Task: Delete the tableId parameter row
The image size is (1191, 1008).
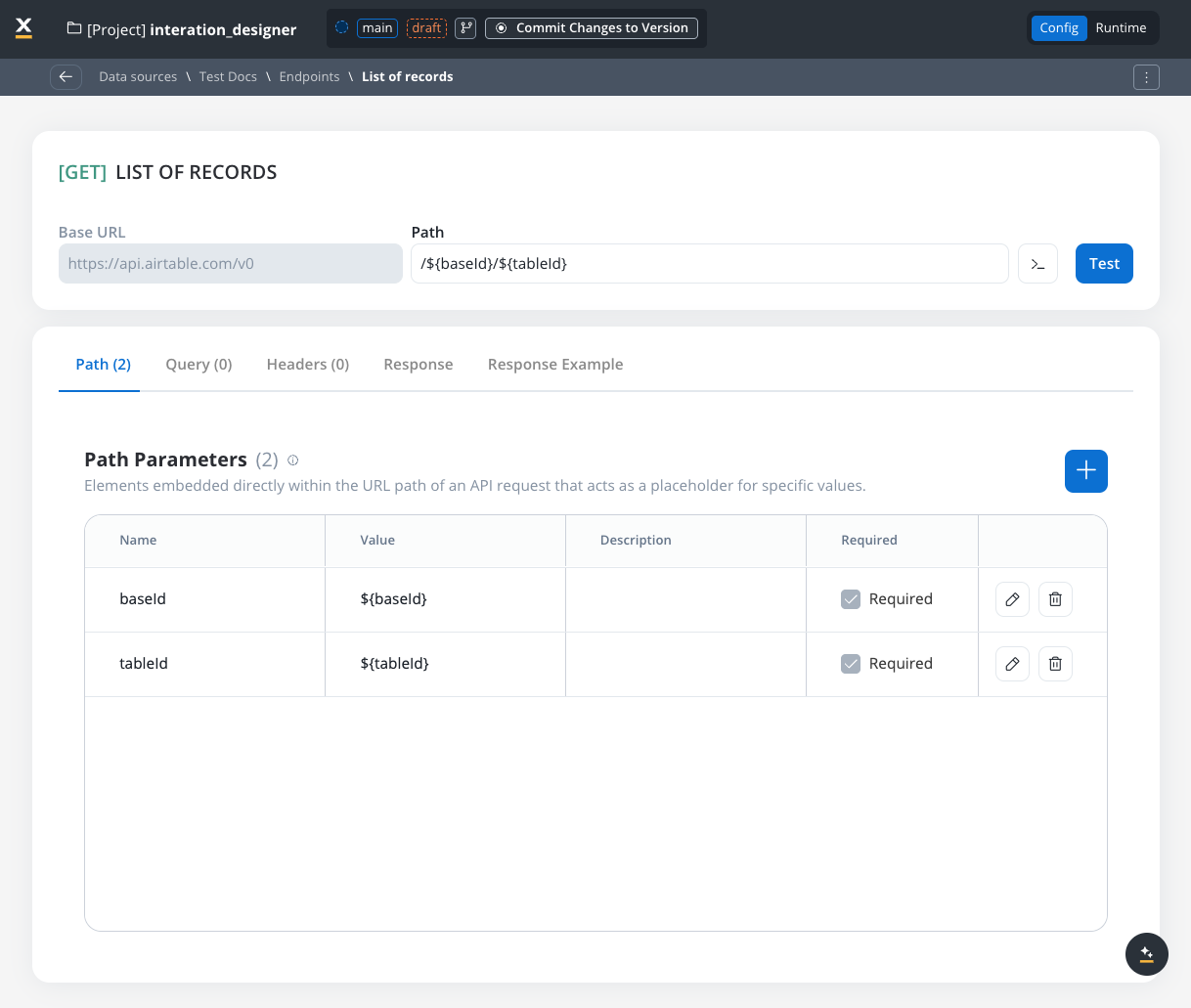Action: 1055,664
